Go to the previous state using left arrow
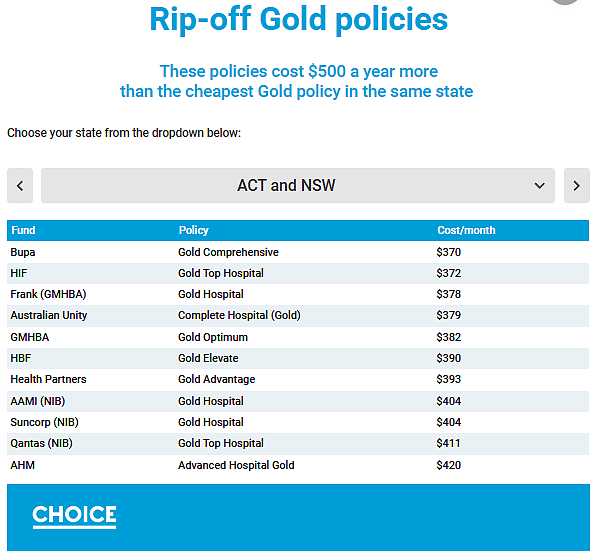The width and height of the screenshot is (600, 551). point(20,186)
